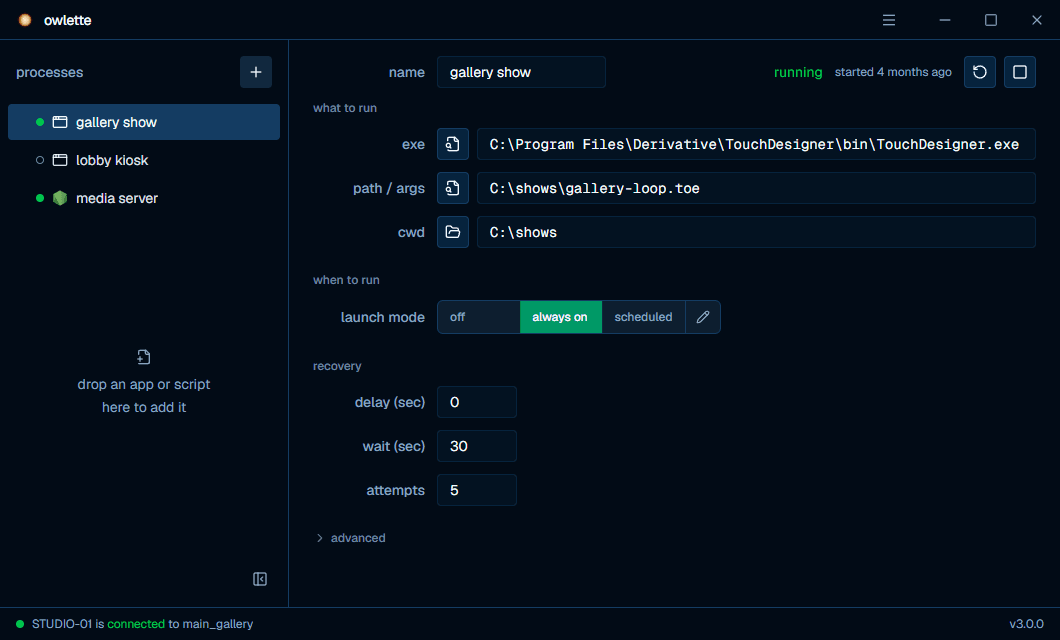Viewport: 1060px width, 640px height.
Task: Browse for cwd folder
Action: point(453,232)
